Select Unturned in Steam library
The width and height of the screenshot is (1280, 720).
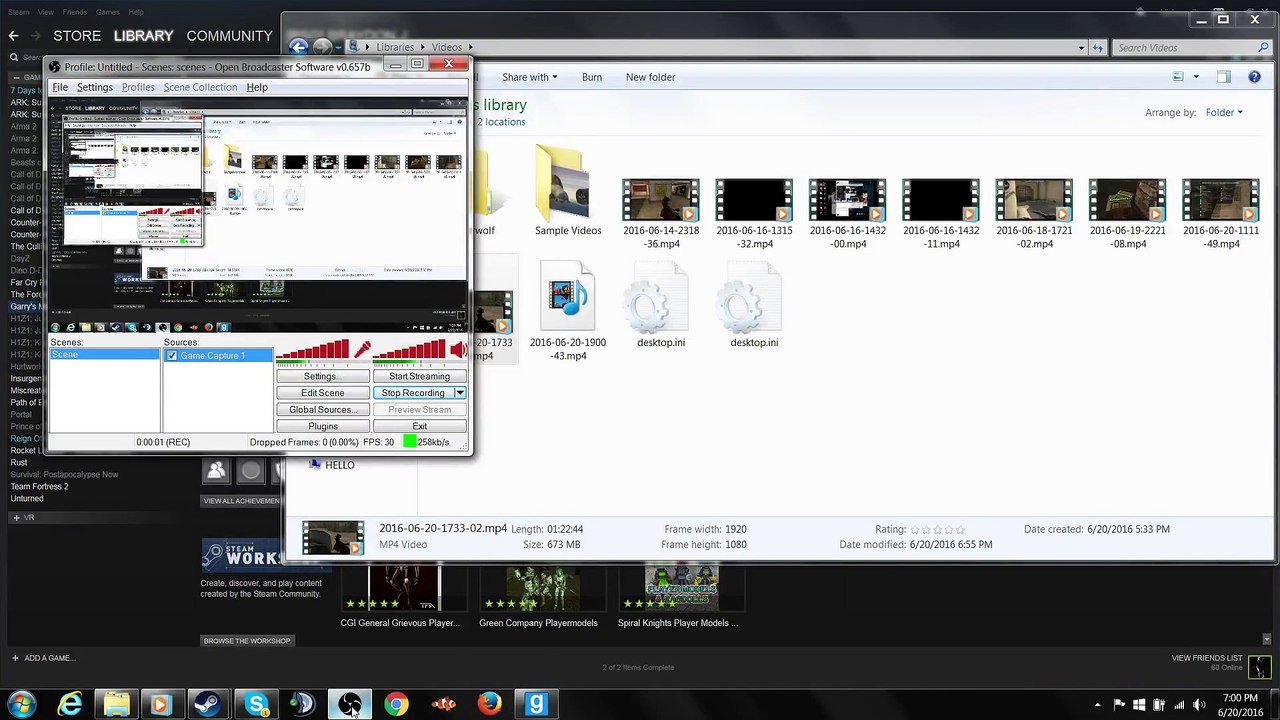click(x=27, y=499)
